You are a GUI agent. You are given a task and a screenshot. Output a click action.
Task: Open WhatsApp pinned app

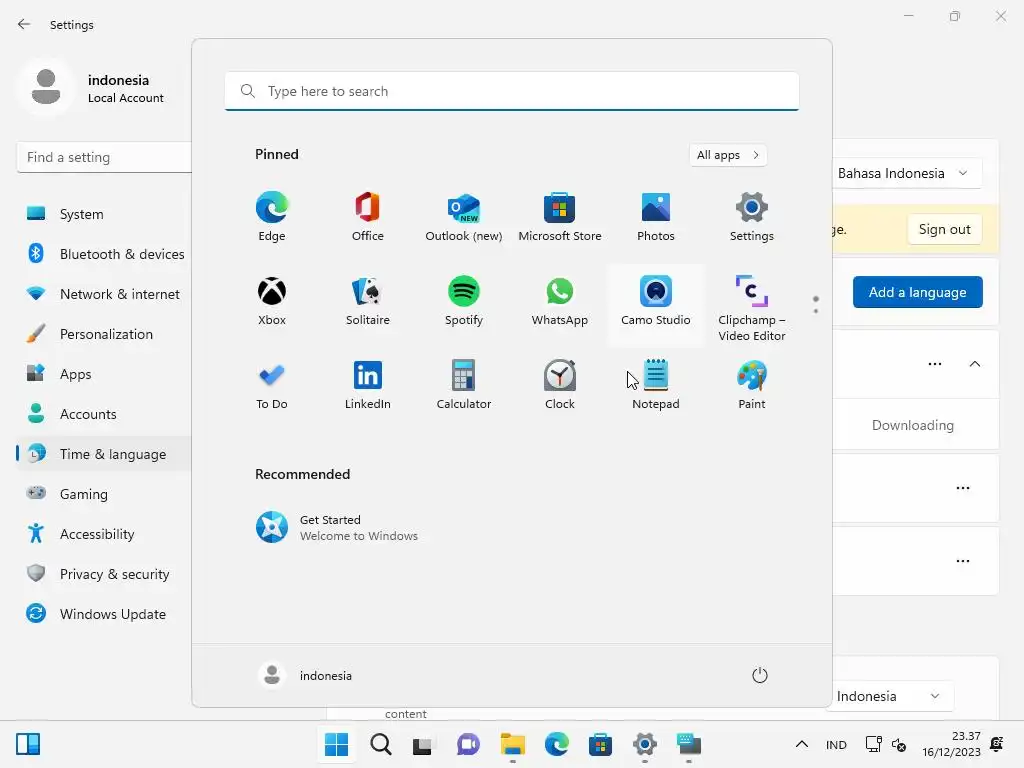point(560,301)
